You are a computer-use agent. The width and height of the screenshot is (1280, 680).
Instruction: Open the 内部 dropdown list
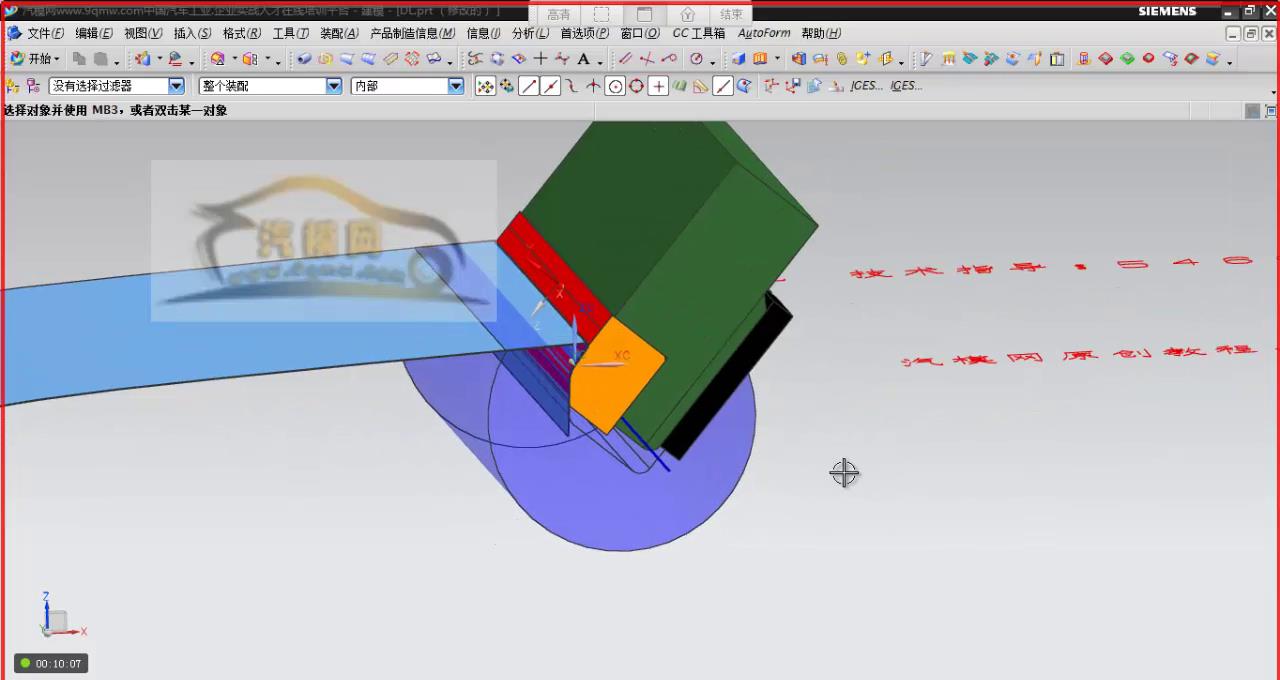click(x=456, y=86)
